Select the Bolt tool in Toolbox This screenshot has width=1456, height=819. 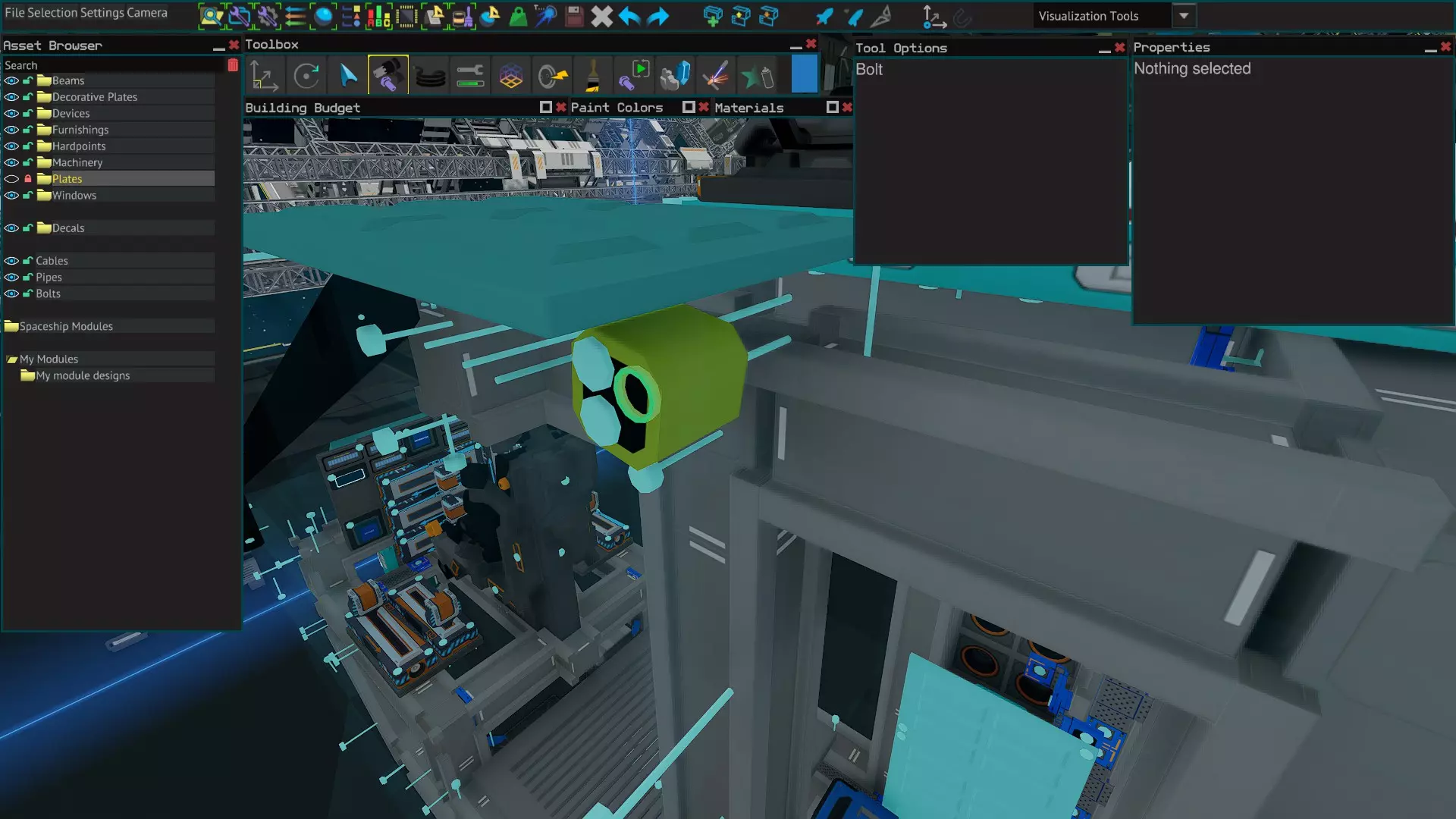coord(388,75)
